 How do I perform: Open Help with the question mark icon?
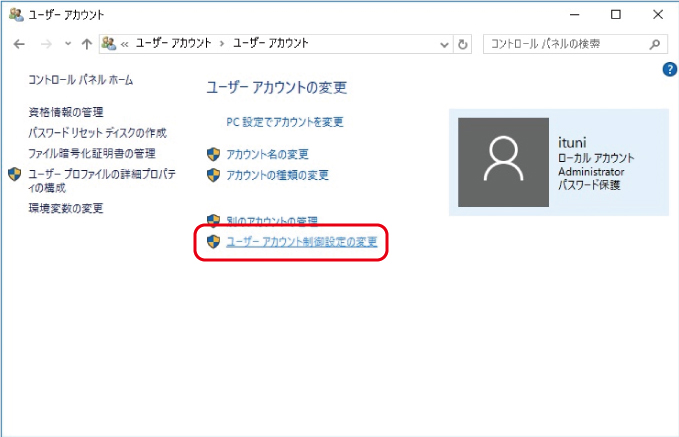point(669,69)
